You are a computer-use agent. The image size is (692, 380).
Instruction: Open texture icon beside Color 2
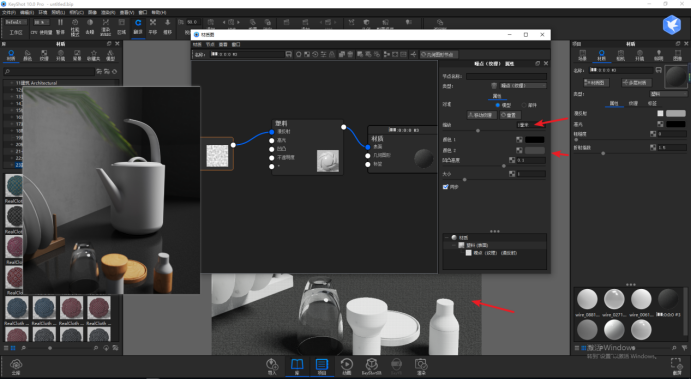pyautogui.click(x=519, y=150)
